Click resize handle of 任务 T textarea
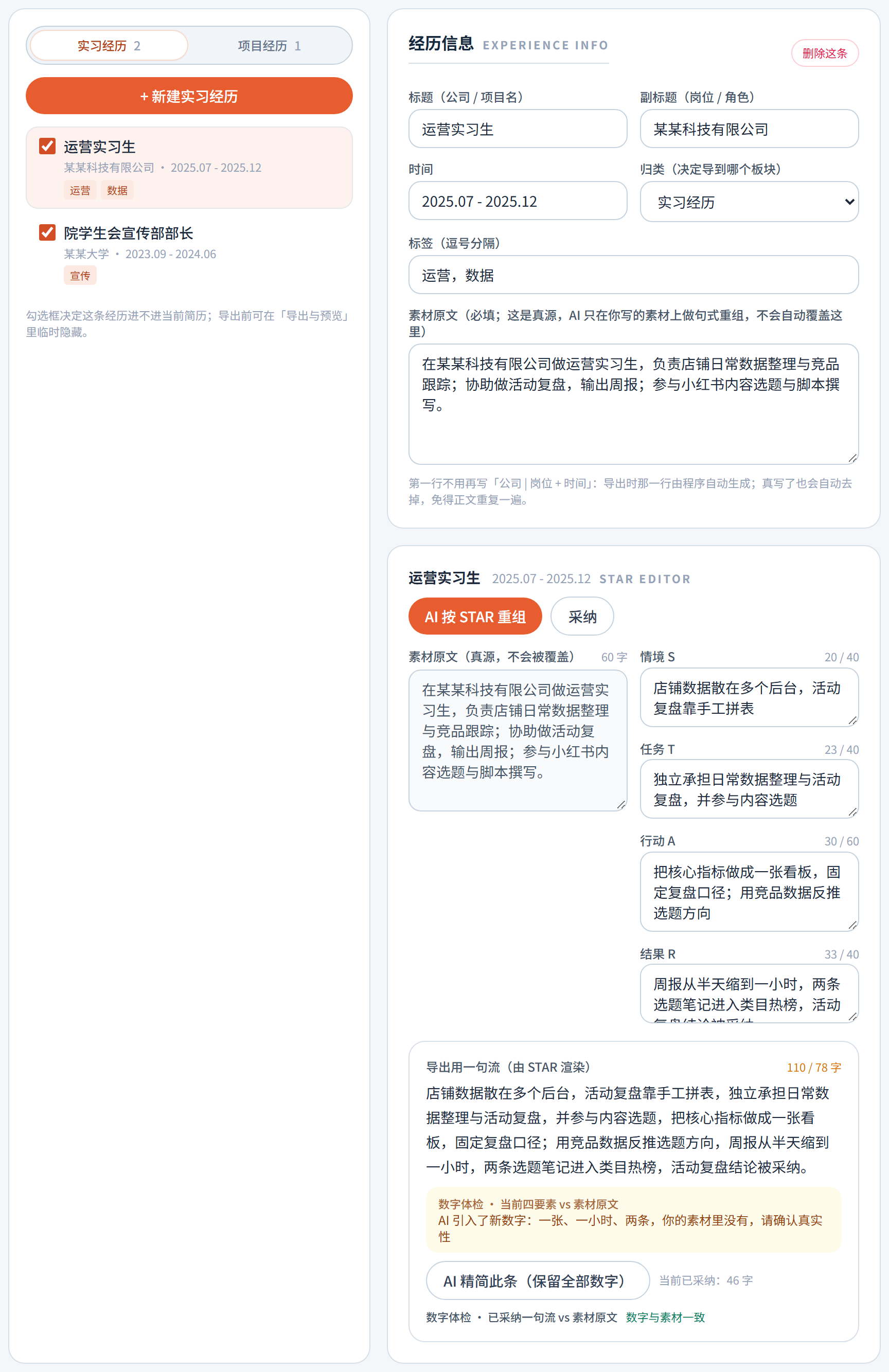Image resolution: width=889 pixels, height=1372 pixels. click(x=852, y=813)
